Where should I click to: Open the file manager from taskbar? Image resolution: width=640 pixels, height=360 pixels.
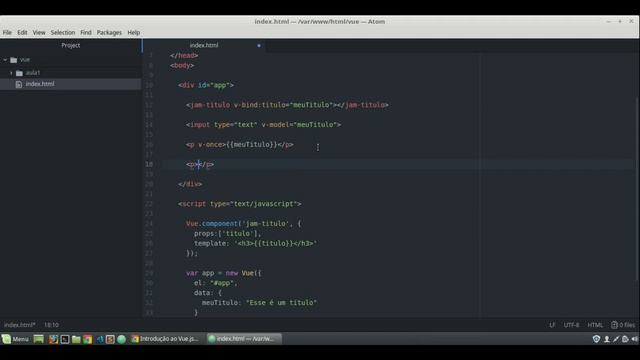(x=76, y=339)
